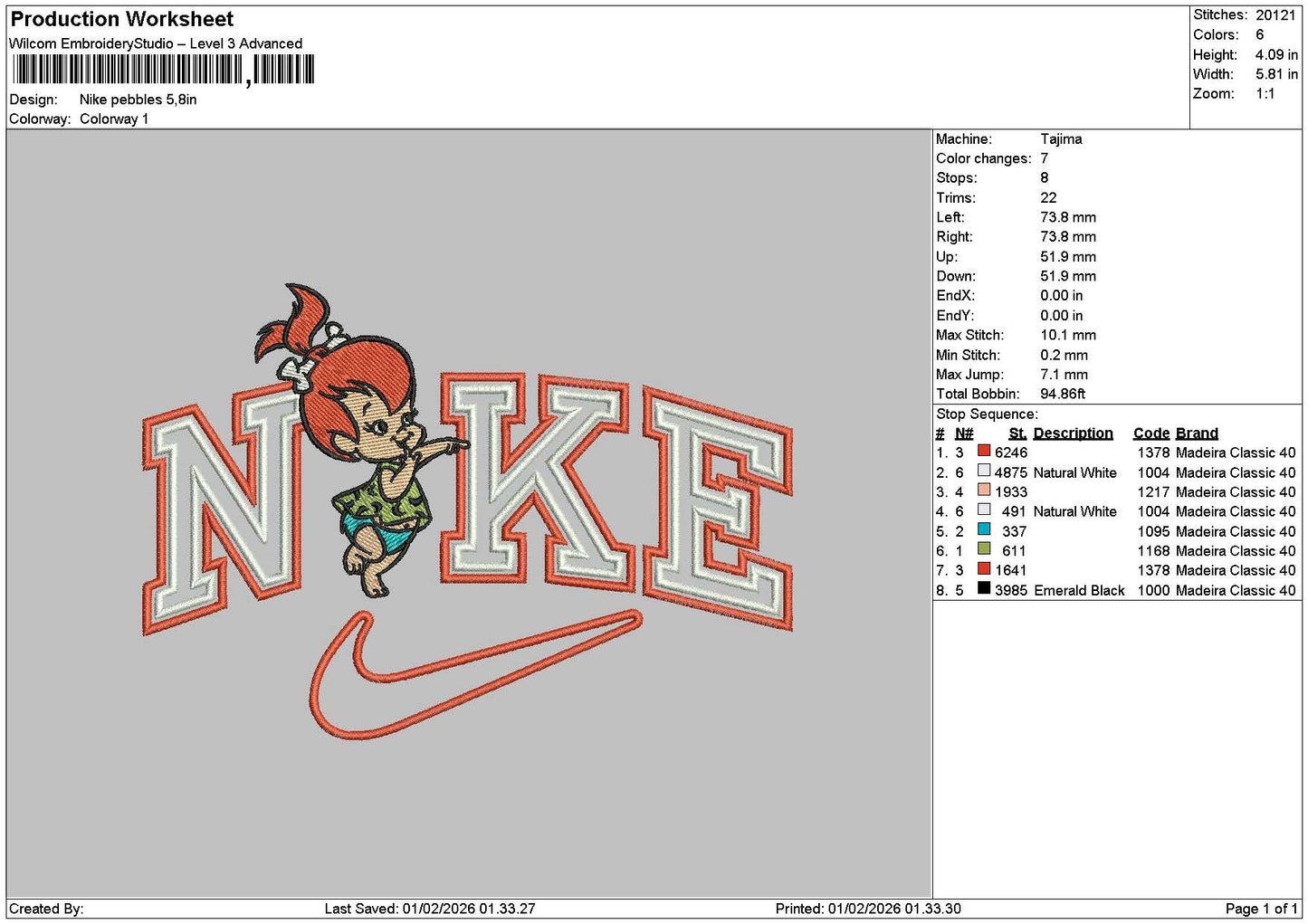1308x924 pixels.
Task: Click the red swatch in row 1641
Action: (x=984, y=568)
